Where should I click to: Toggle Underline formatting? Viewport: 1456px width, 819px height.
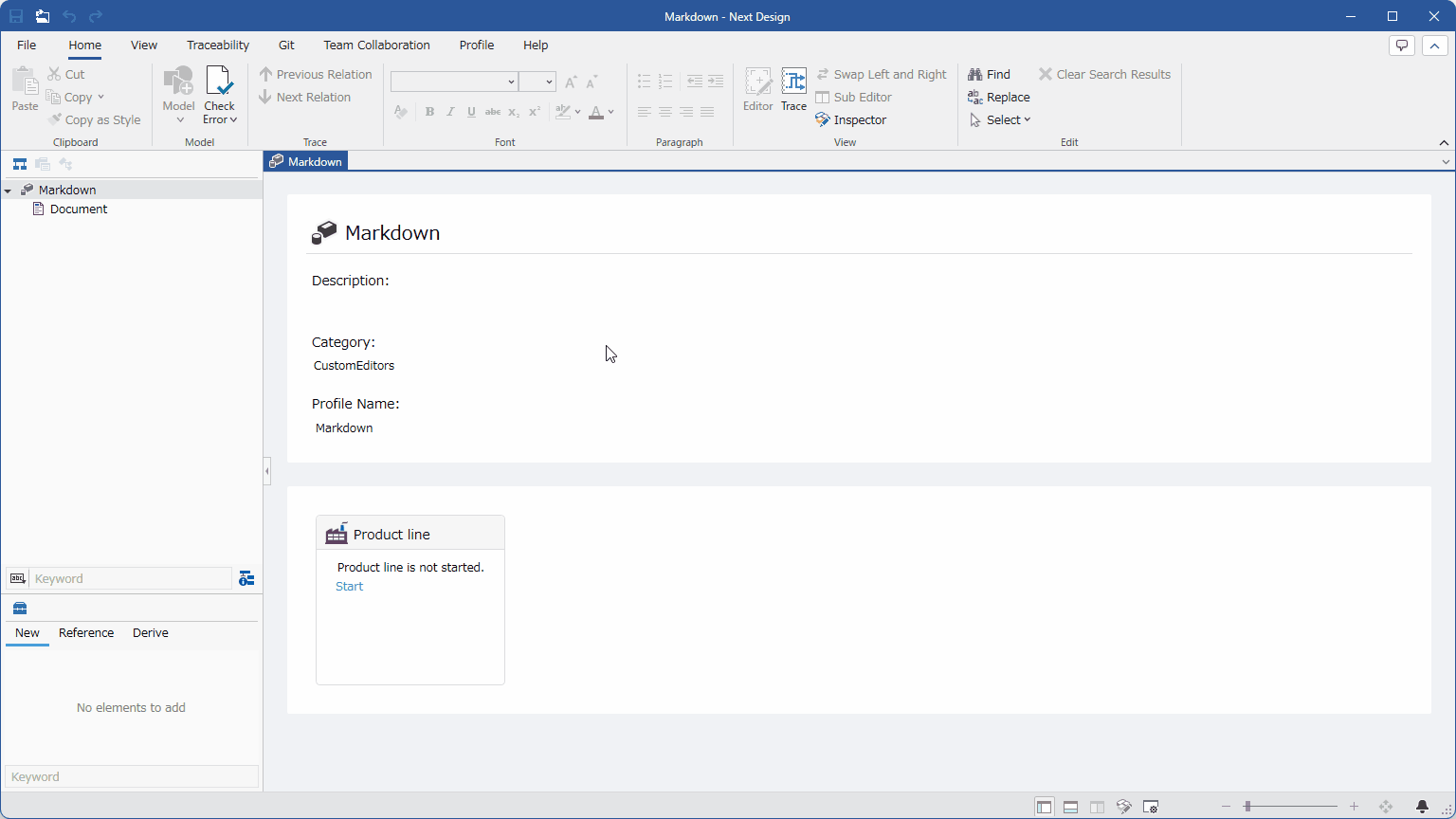click(471, 112)
